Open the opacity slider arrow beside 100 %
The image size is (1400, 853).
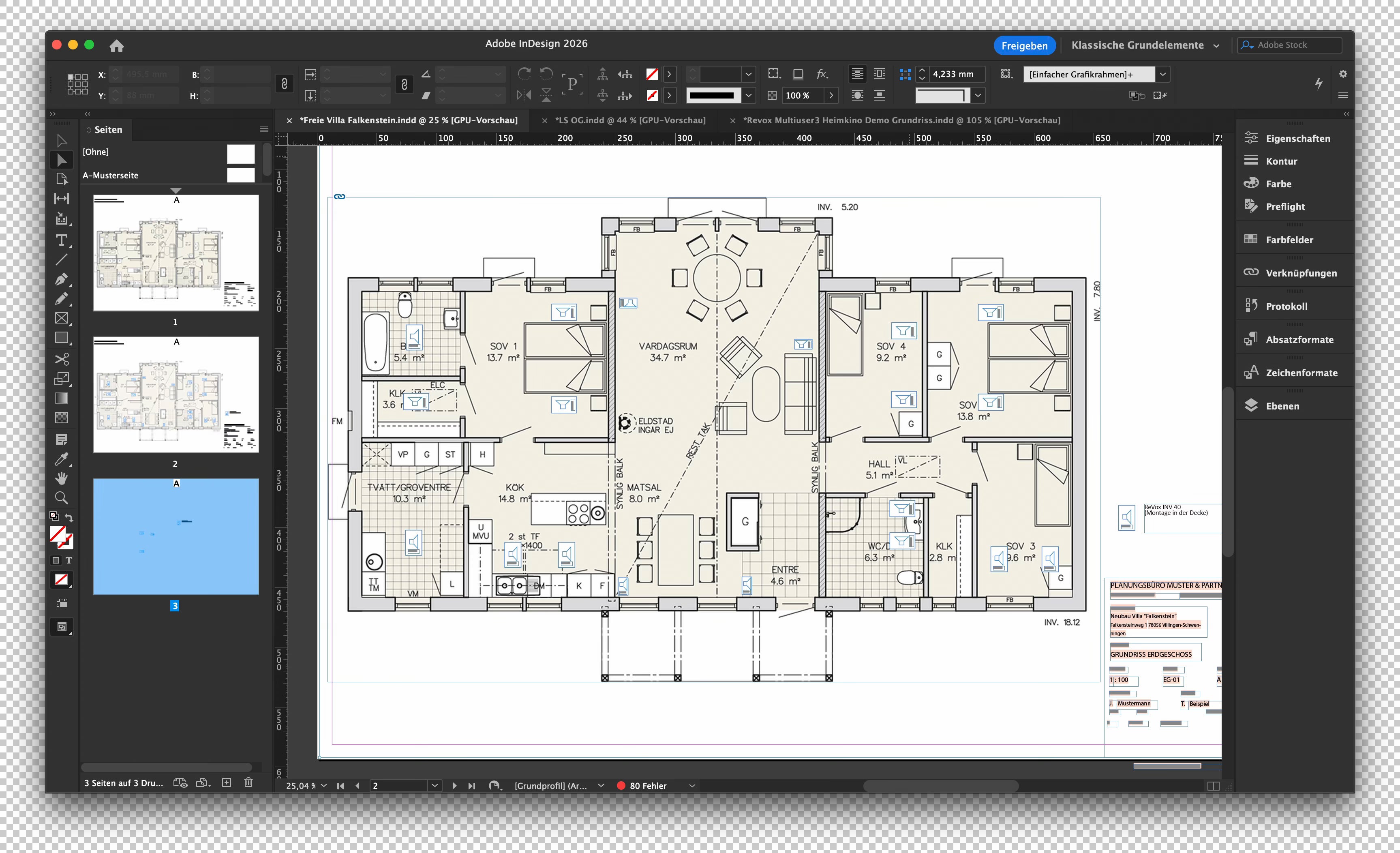point(831,95)
